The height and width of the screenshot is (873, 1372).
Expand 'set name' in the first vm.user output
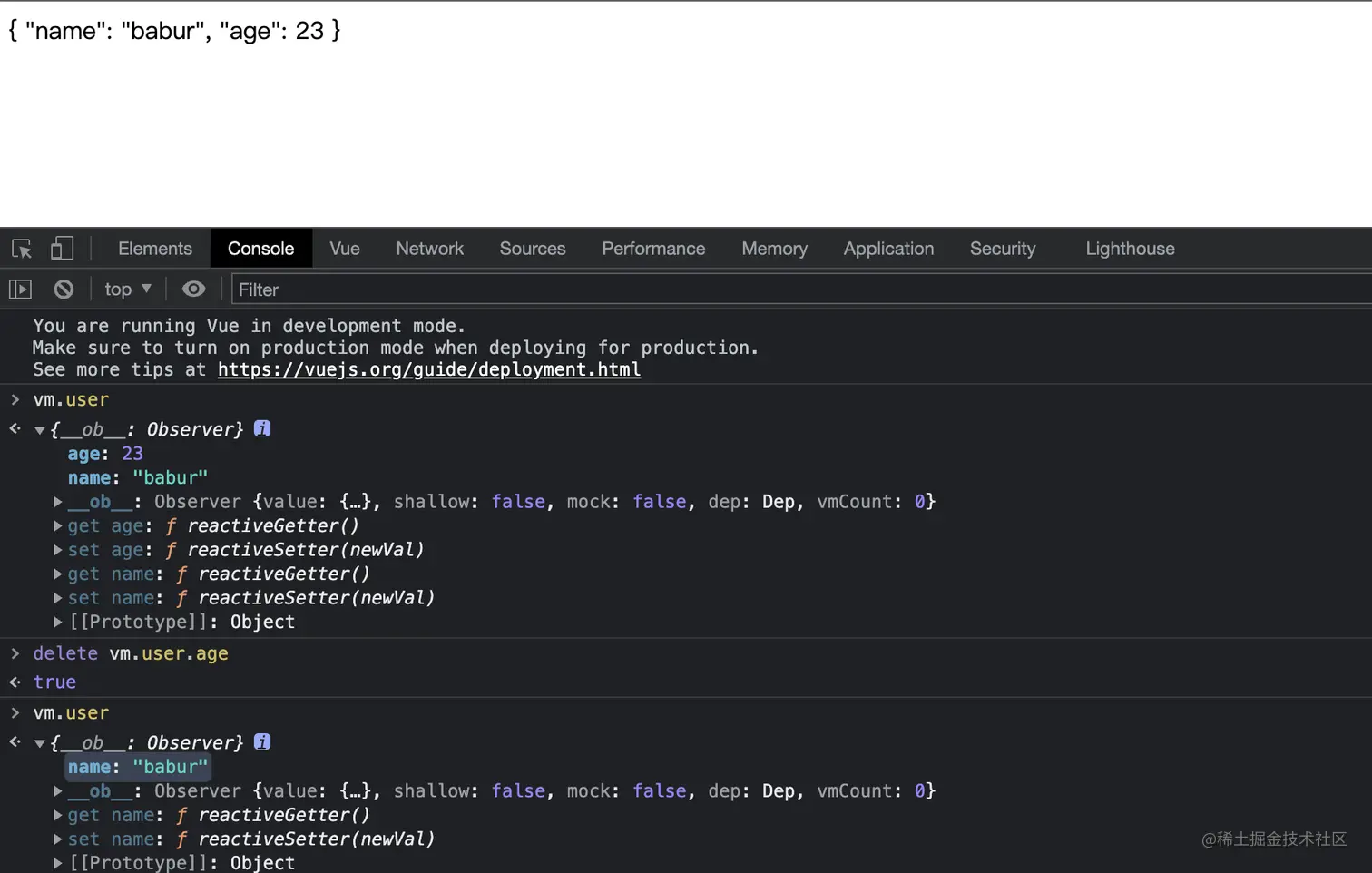[58, 598]
